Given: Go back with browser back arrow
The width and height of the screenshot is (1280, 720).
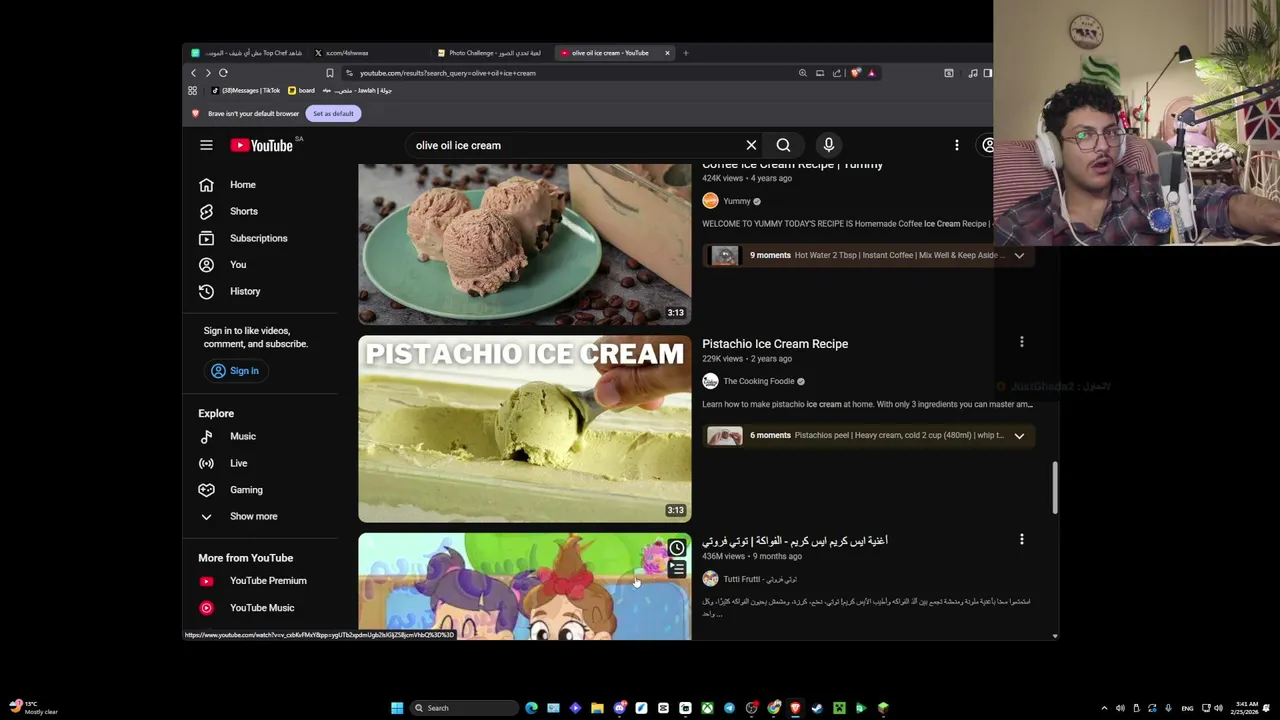Looking at the screenshot, I should point(194,73).
